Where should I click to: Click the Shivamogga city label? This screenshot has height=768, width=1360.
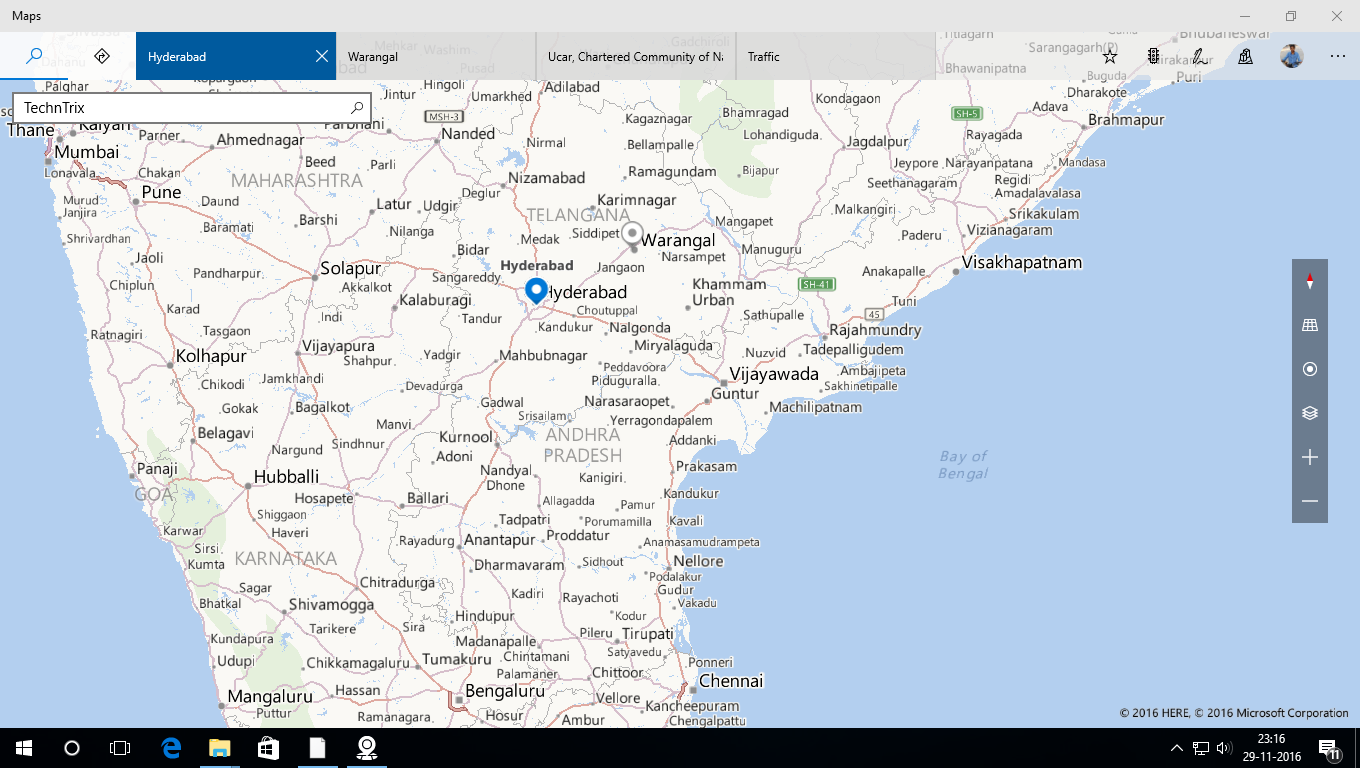click(x=331, y=604)
